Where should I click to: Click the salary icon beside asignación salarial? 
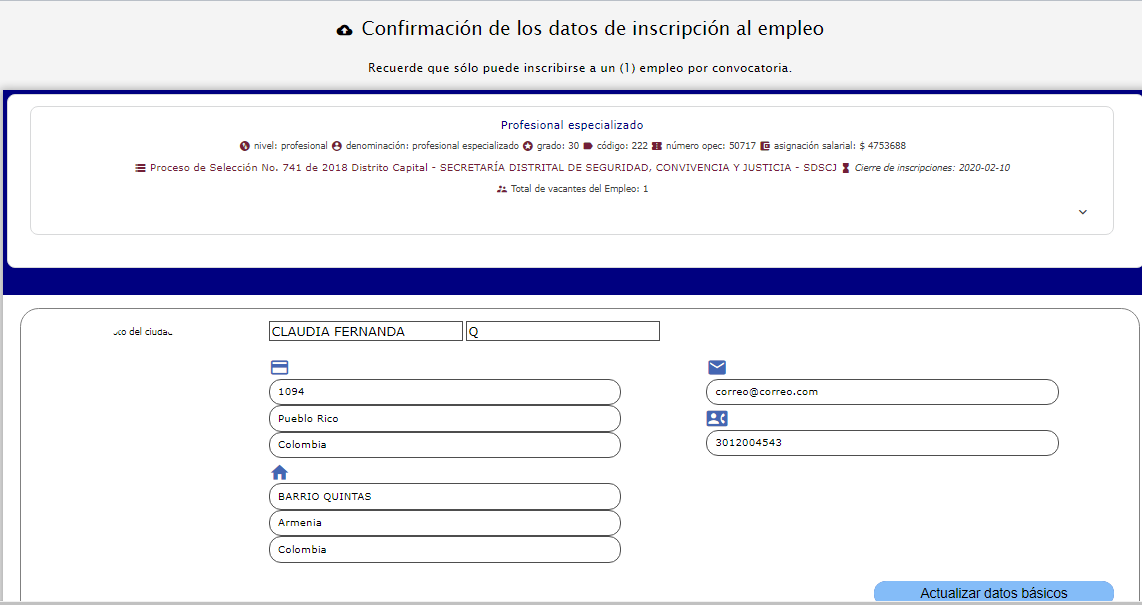(x=765, y=146)
